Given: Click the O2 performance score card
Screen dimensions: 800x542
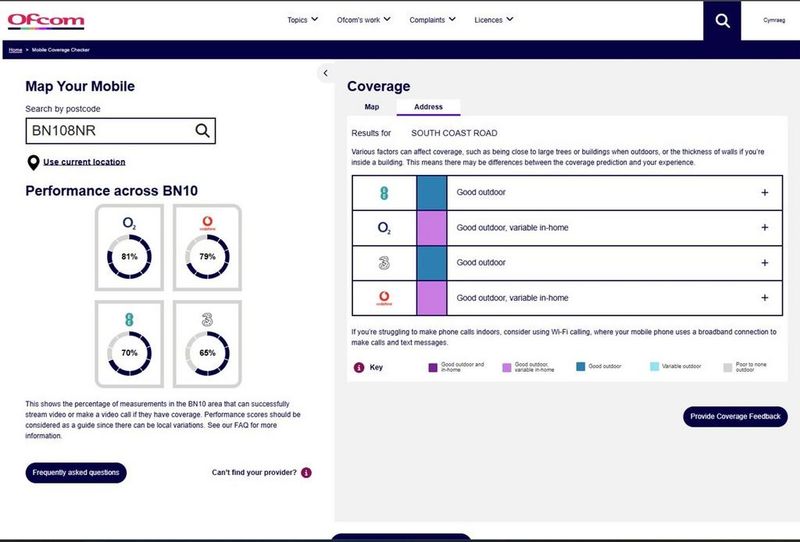Looking at the screenshot, I should coord(129,245).
